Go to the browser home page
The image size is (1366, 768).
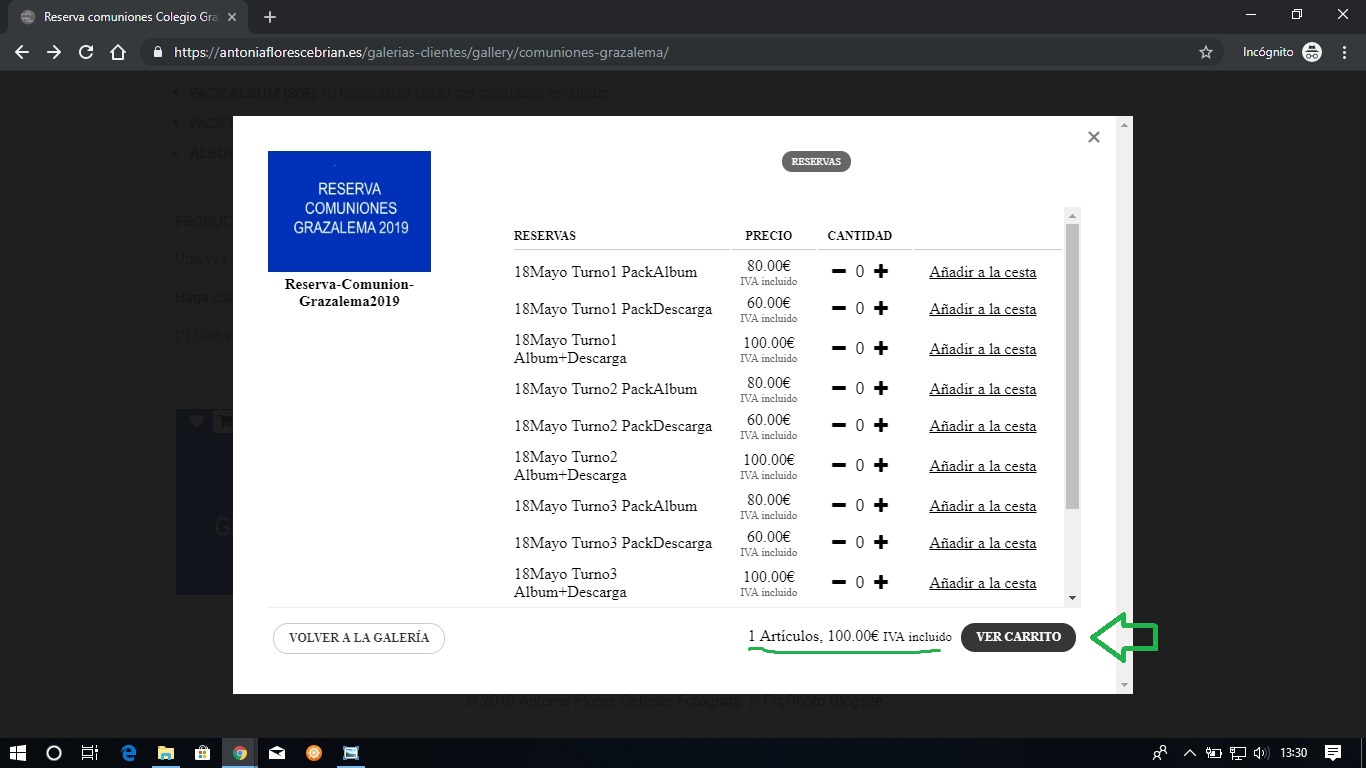pyautogui.click(x=118, y=52)
